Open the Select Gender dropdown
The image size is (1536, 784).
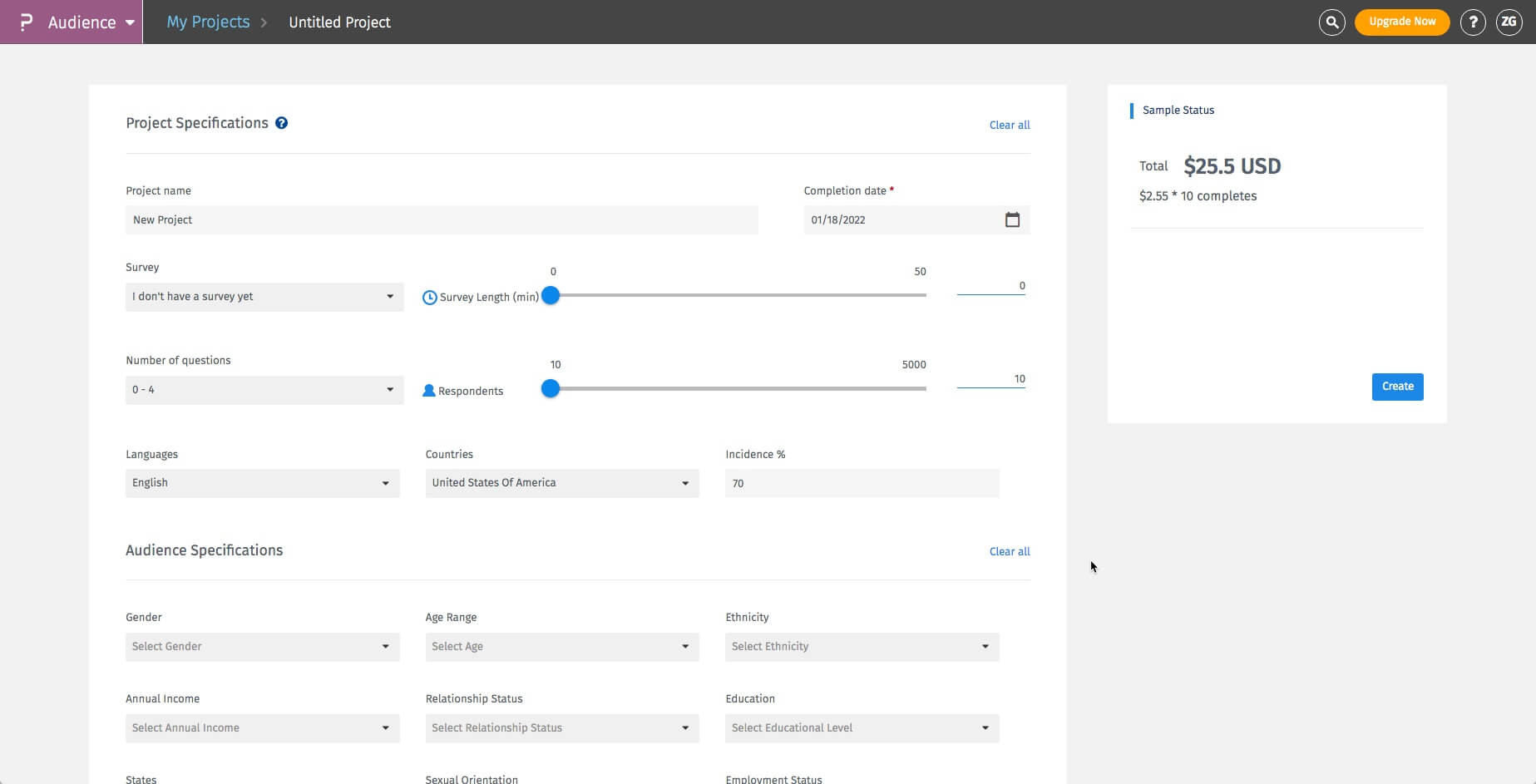(262, 647)
